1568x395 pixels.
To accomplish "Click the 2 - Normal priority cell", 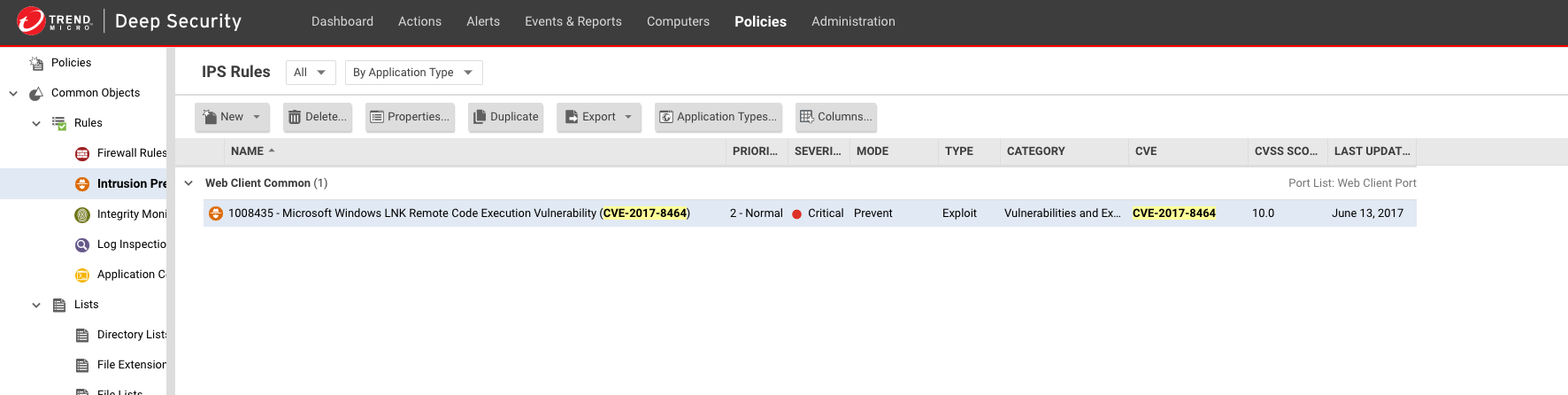I will pos(757,213).
